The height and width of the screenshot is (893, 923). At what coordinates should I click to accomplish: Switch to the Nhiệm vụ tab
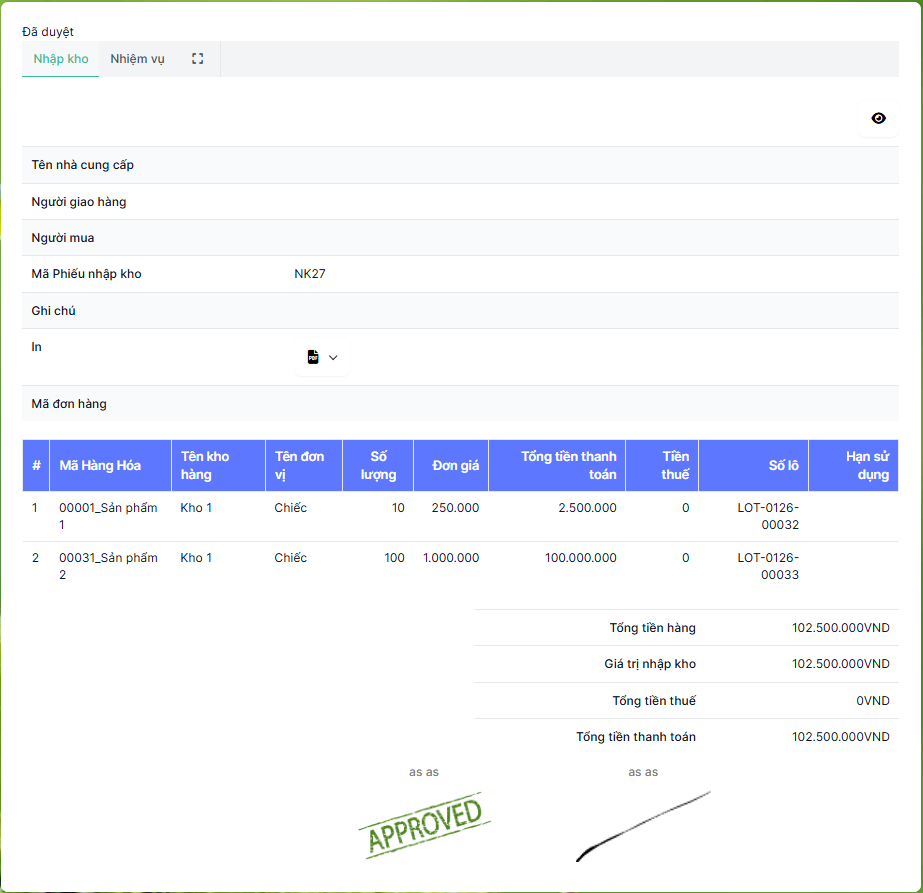(x=137, y=59)
